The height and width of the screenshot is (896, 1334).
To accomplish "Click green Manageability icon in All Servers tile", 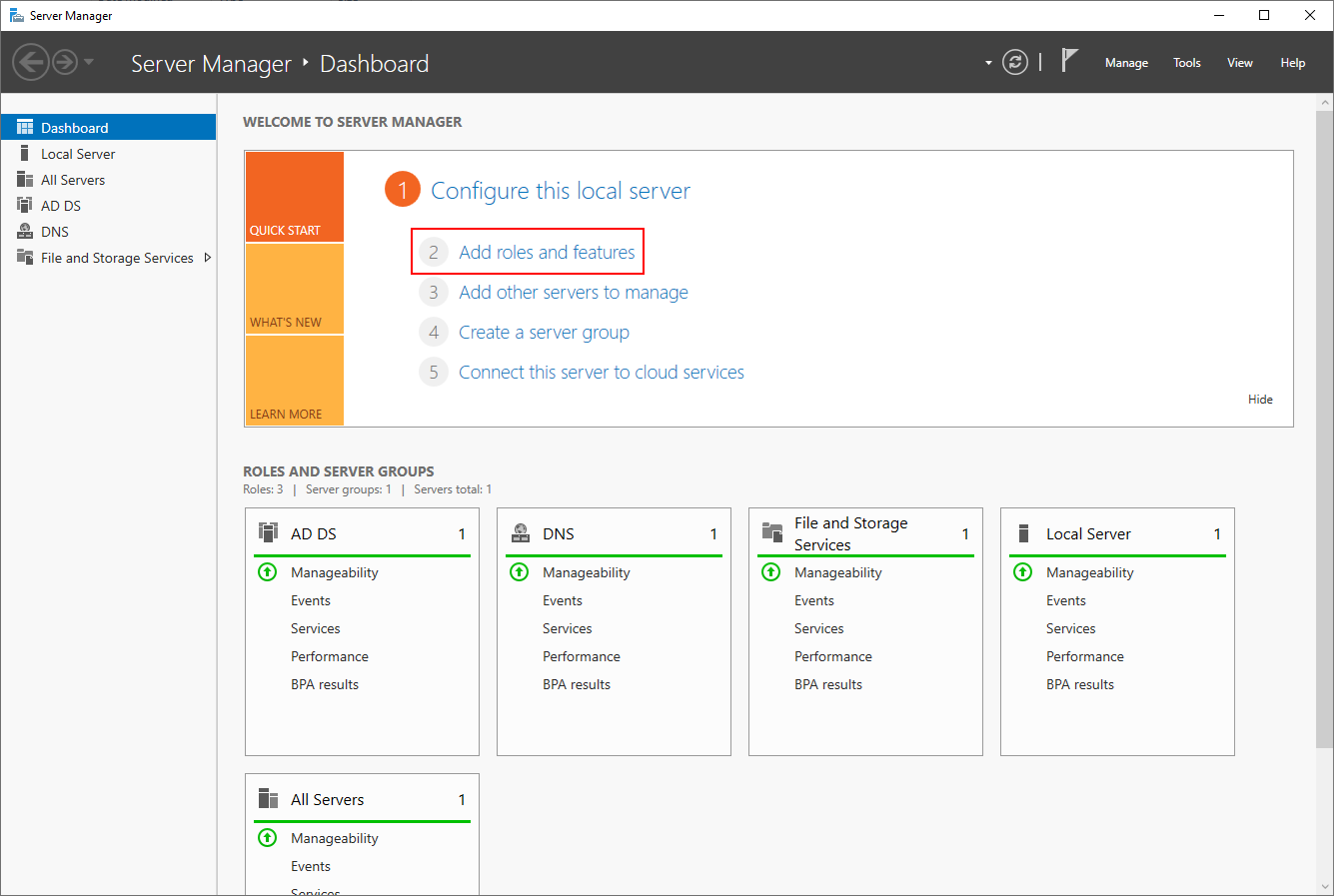I will click(268, 838).
